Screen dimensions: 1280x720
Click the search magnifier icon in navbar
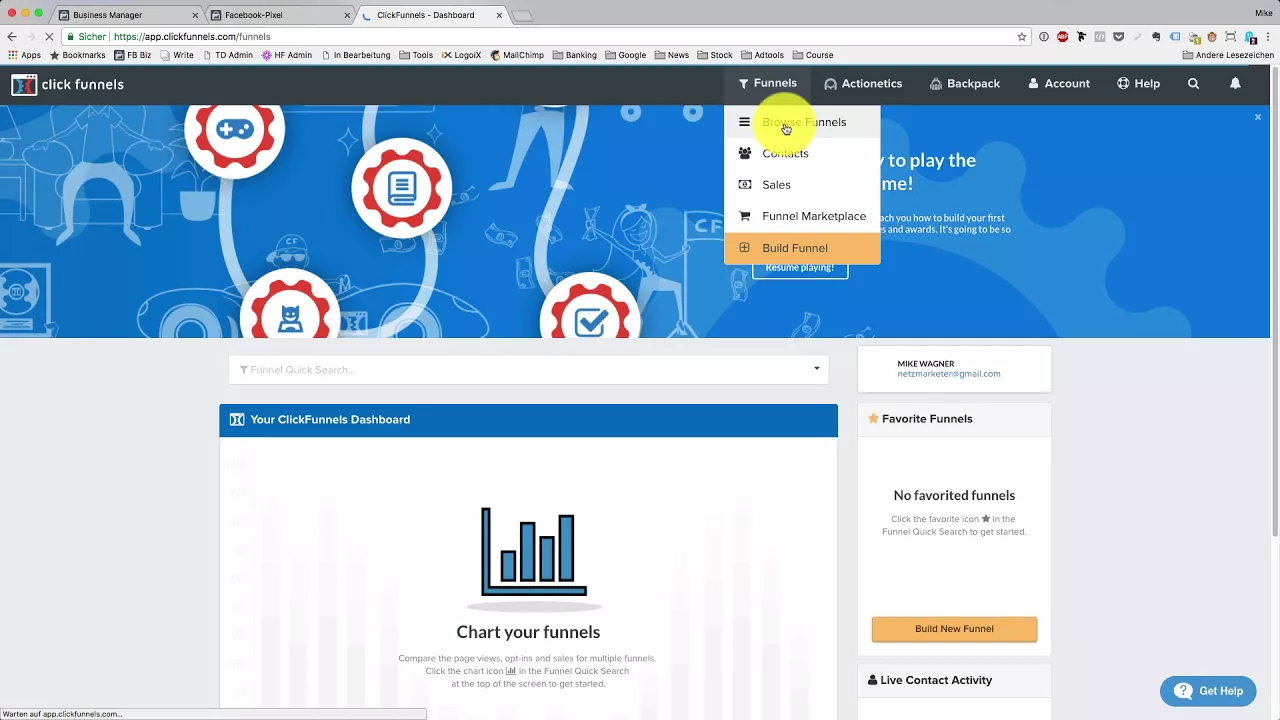[x=1193, y=84]
